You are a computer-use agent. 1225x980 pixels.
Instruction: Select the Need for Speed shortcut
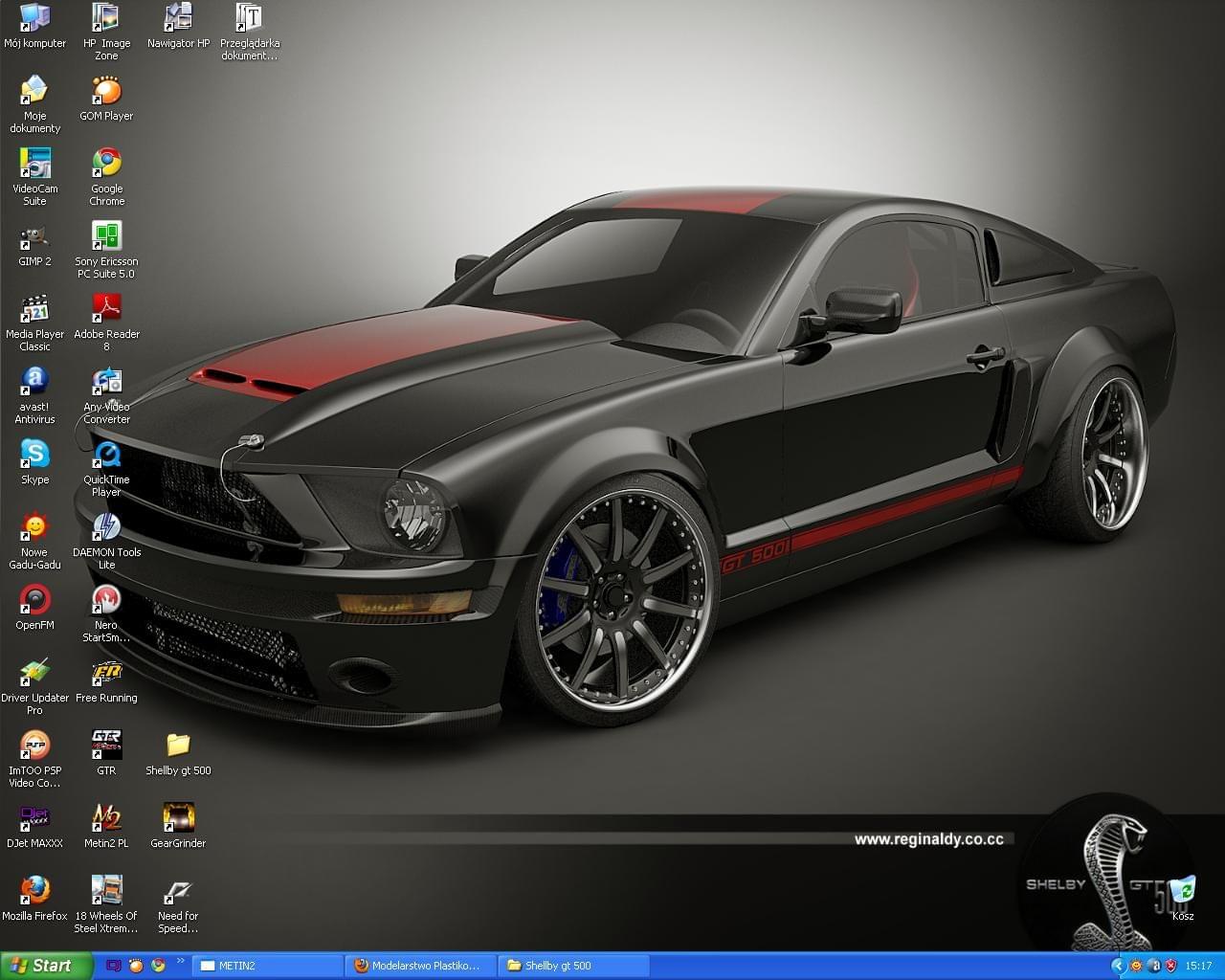click(x=178, y=904)
